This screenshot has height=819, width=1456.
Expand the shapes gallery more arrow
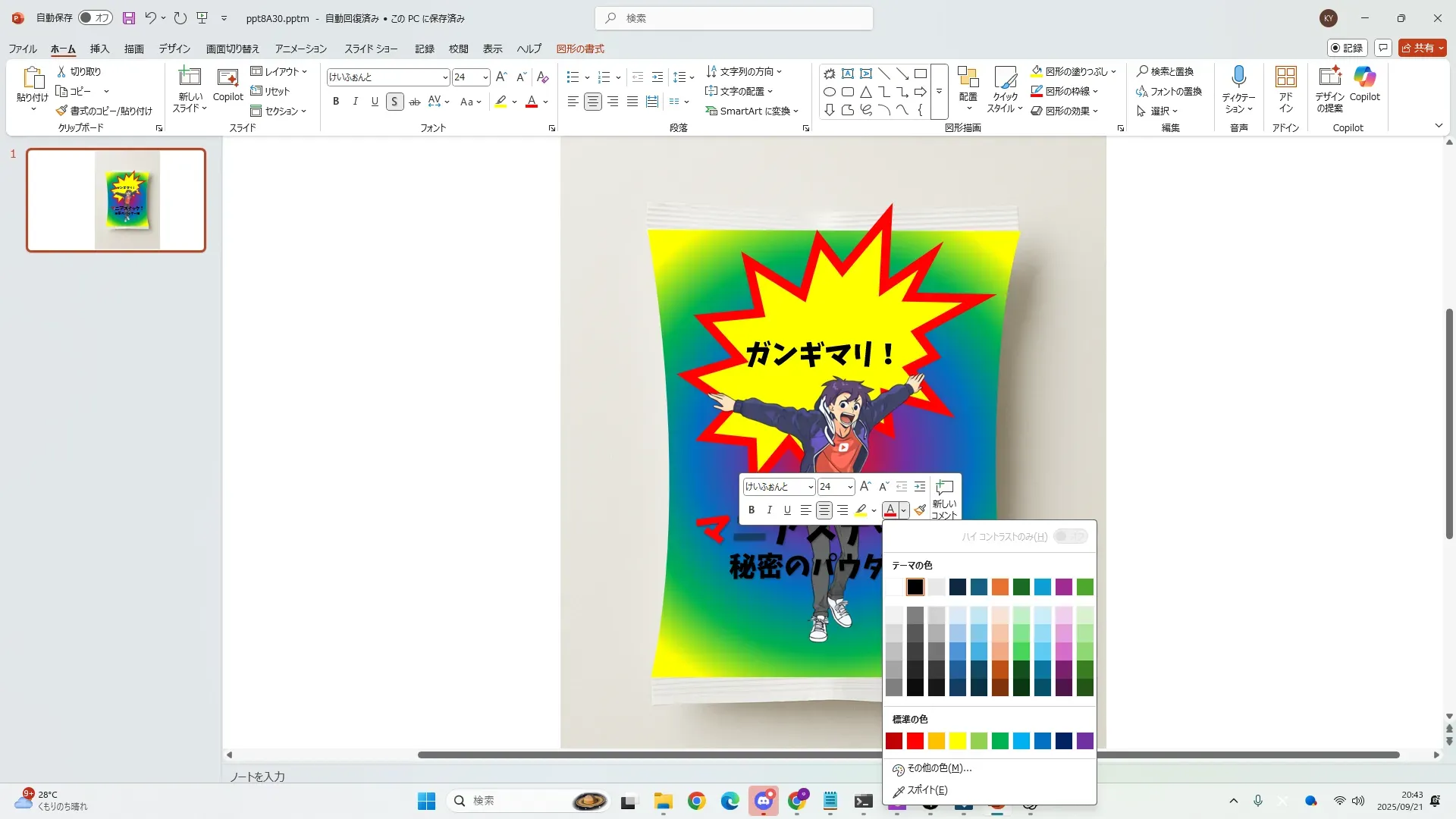[939, 92]
